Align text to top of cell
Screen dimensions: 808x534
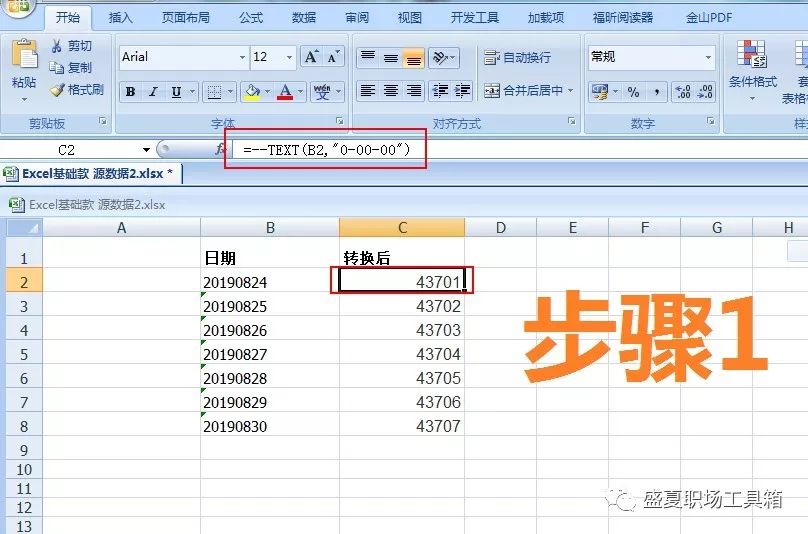click(x=368, y=57)
